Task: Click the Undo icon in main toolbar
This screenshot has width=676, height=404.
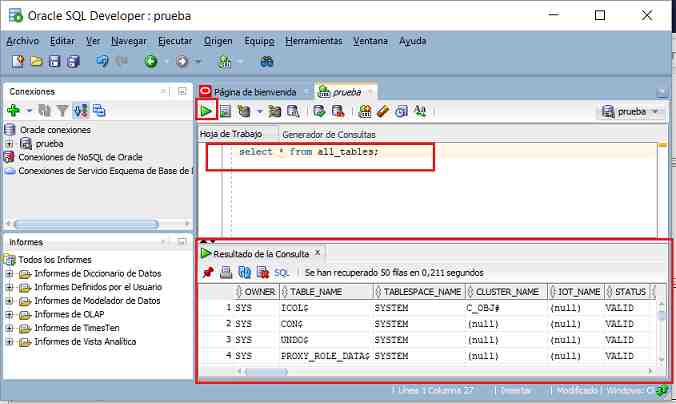Action: [103, 62]
